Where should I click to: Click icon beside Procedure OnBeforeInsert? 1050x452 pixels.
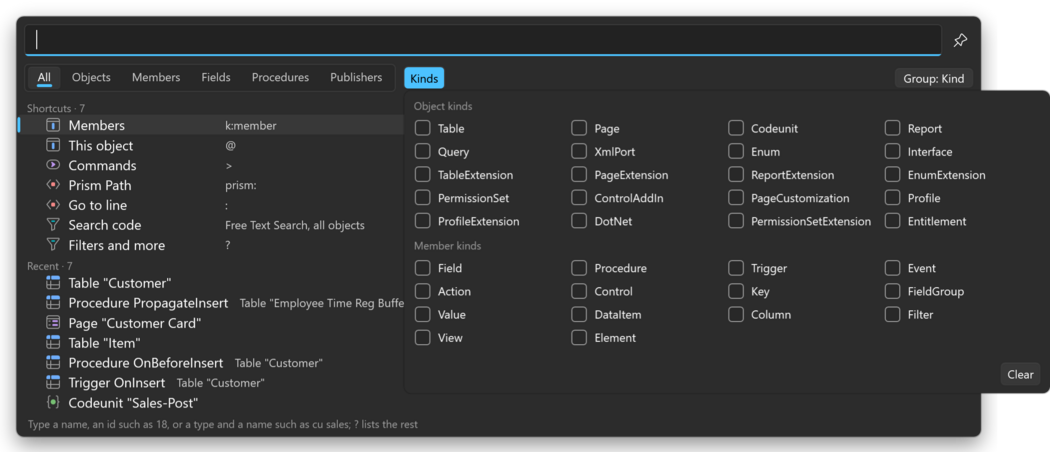pos(53,363)
